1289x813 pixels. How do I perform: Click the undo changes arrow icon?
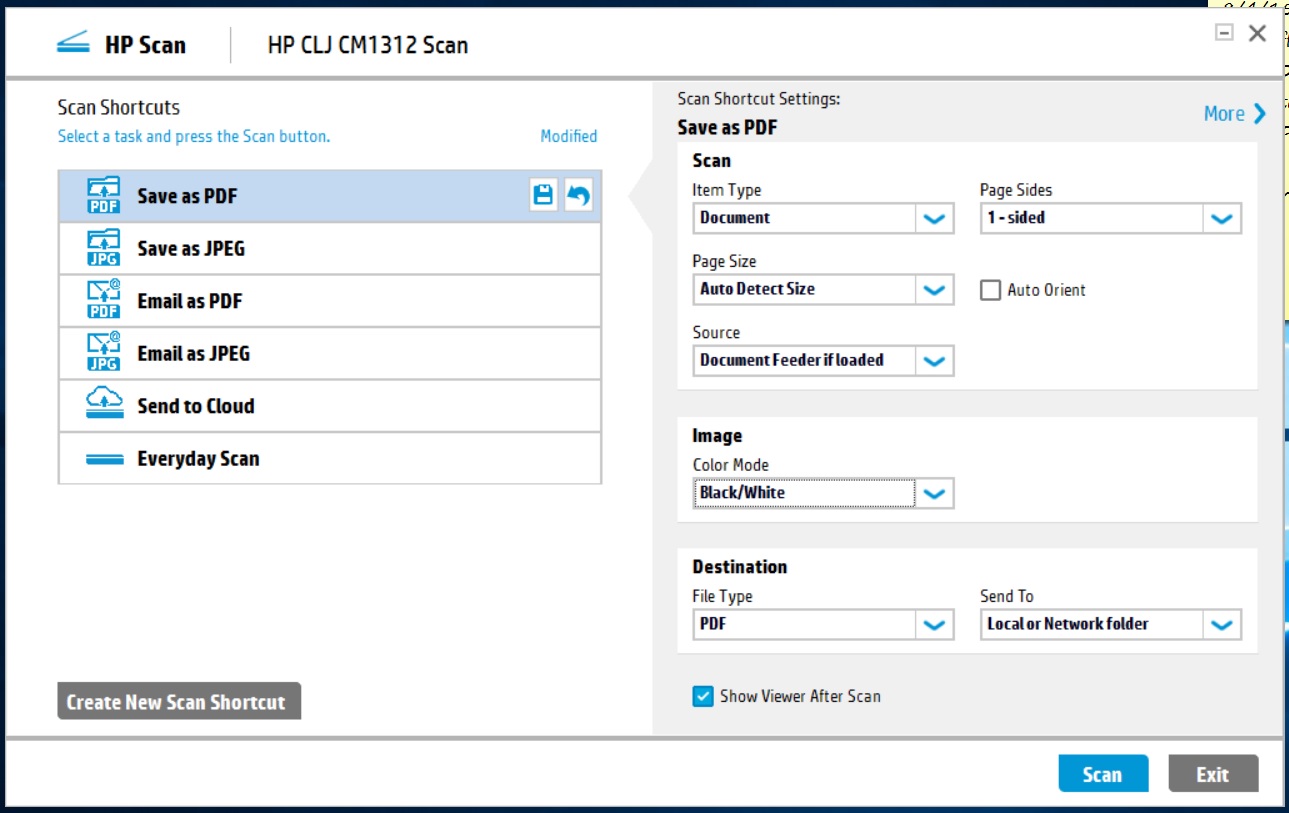(x=578, y=196)
